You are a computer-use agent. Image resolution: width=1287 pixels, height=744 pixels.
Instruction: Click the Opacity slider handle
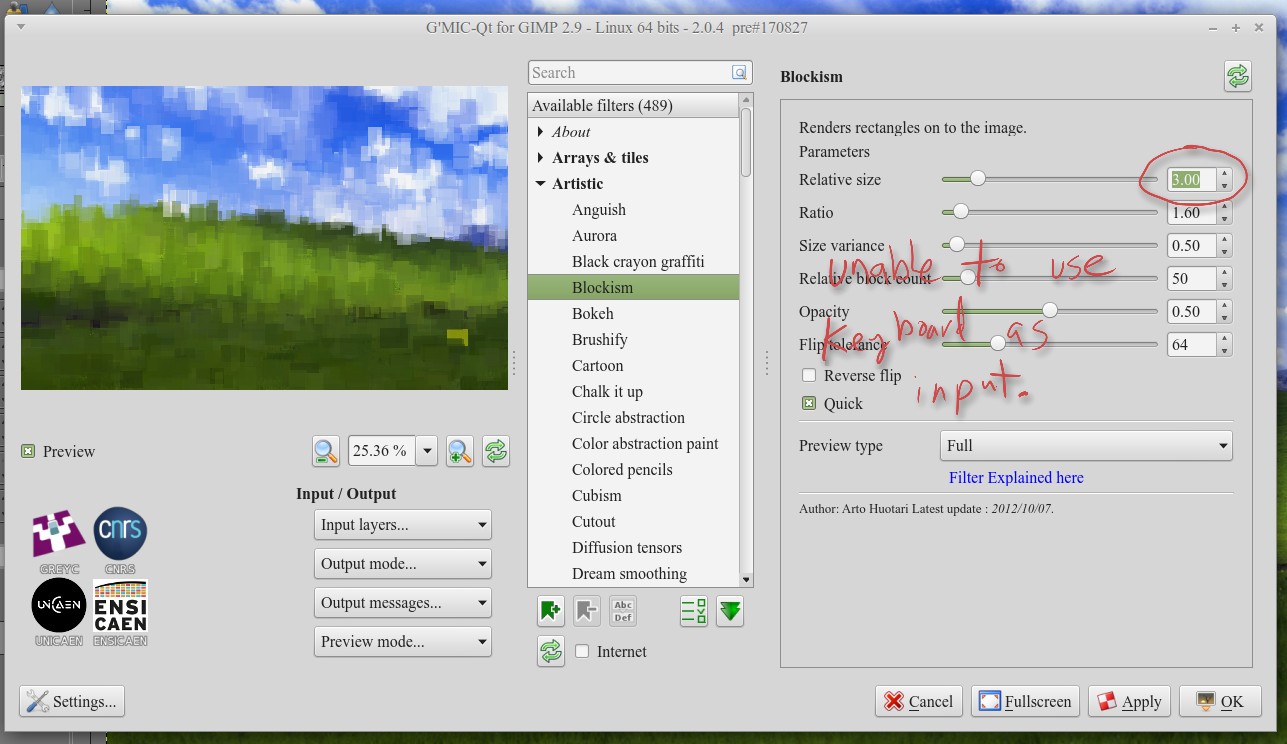[1049, 311]
